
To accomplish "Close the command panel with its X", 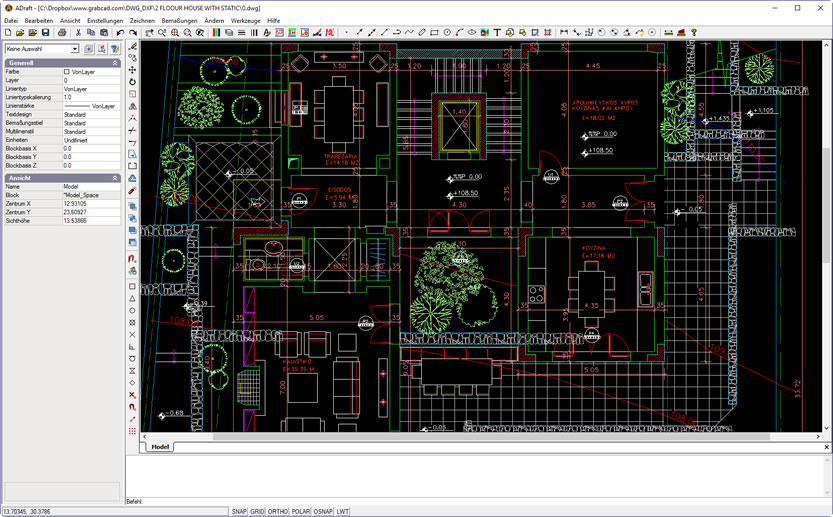I will [826, 447].
